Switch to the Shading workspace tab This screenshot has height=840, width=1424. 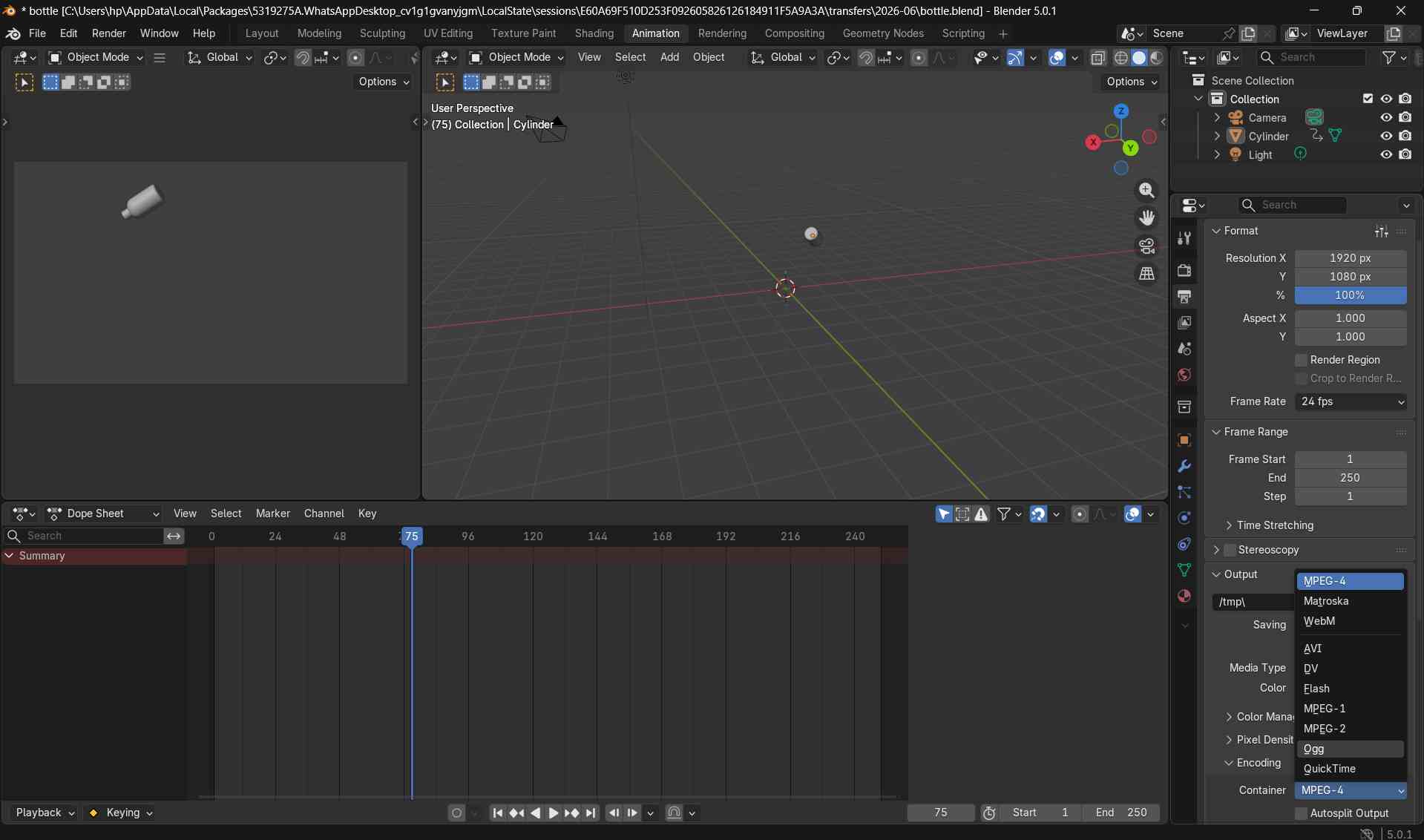[594, 33]
